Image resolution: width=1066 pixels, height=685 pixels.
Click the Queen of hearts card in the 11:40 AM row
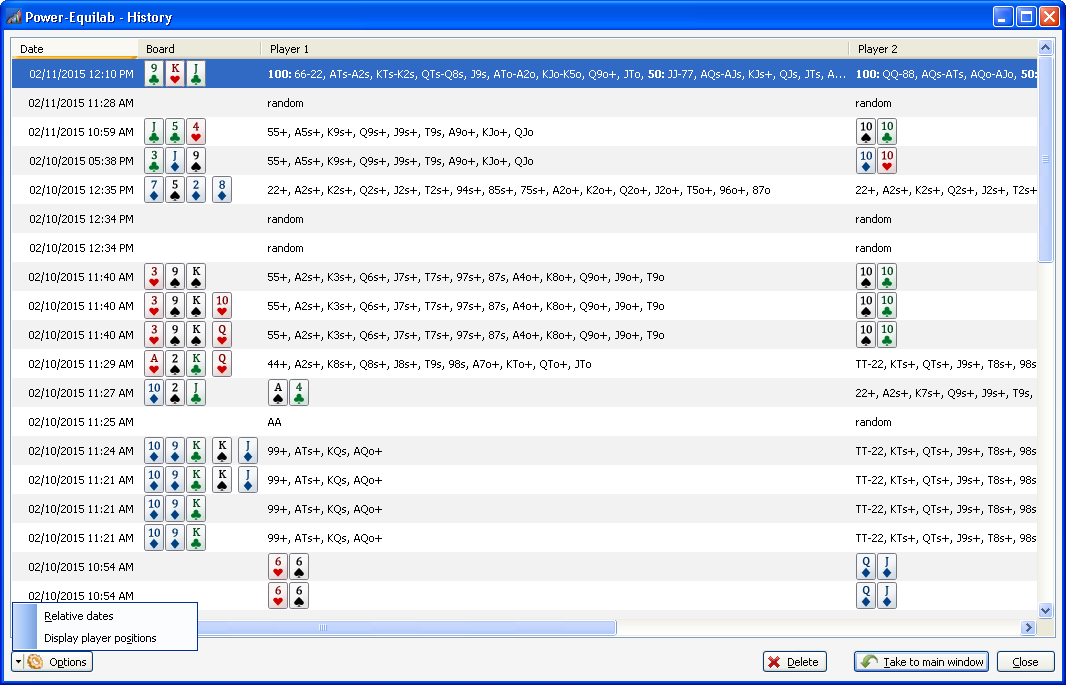point(222,335)
